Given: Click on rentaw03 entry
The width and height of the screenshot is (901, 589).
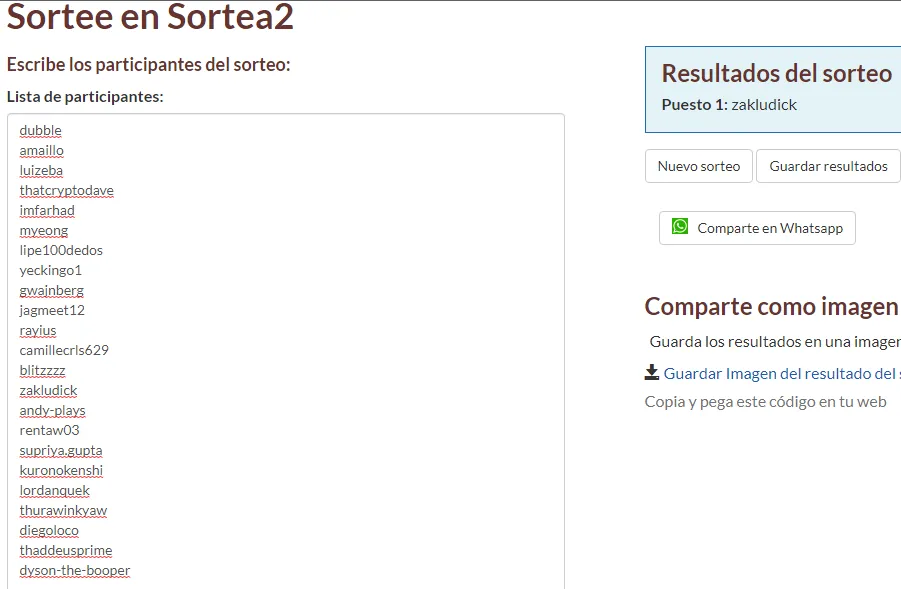Looking at the screenshot, I should click(49, 430).
